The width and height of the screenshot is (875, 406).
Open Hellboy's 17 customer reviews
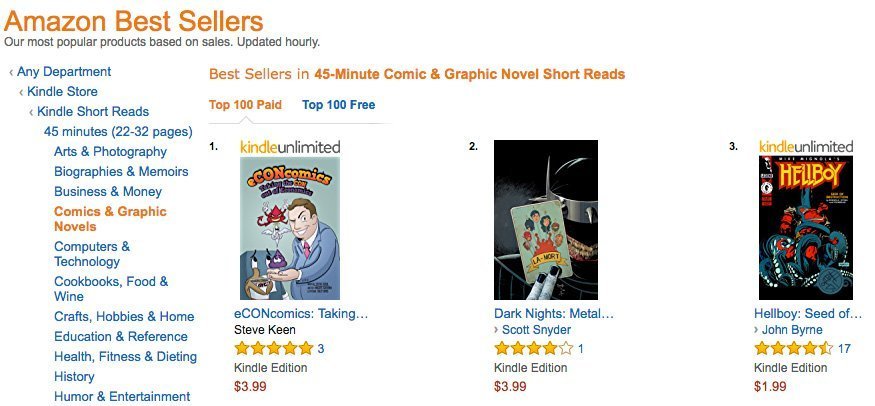click(844, 349)
